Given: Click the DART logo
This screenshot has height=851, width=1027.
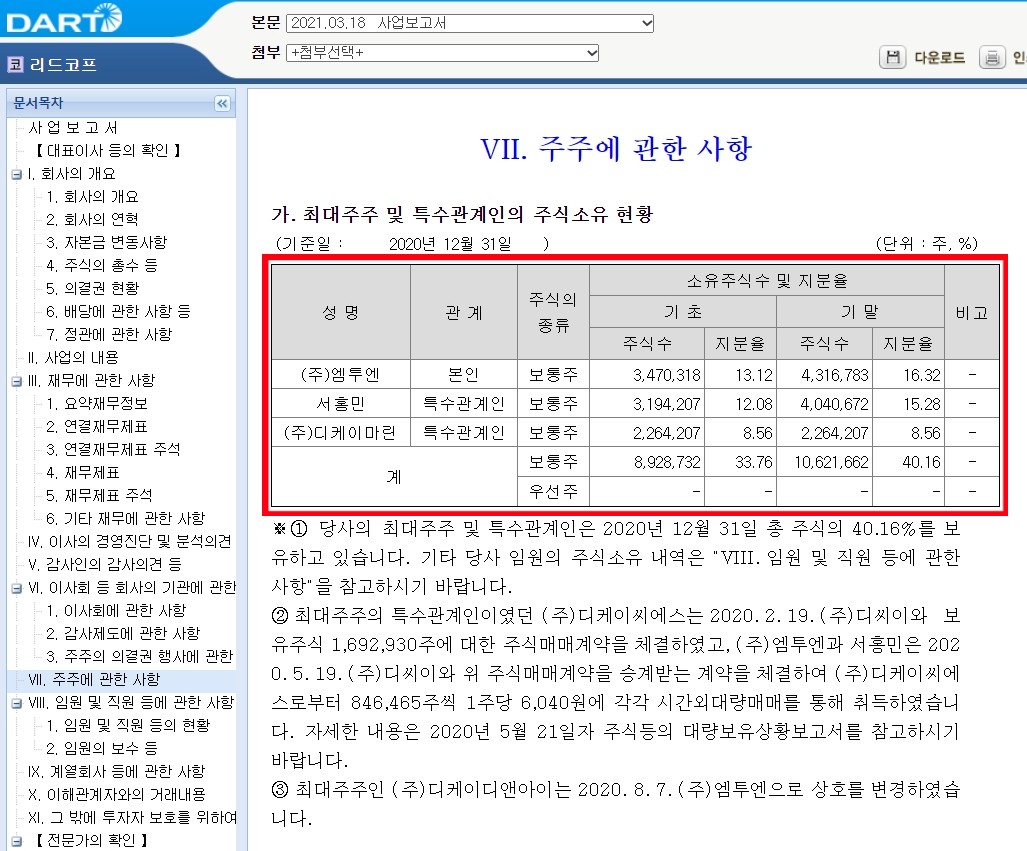Looking at the screenshot, I should [x=64, y=18].
